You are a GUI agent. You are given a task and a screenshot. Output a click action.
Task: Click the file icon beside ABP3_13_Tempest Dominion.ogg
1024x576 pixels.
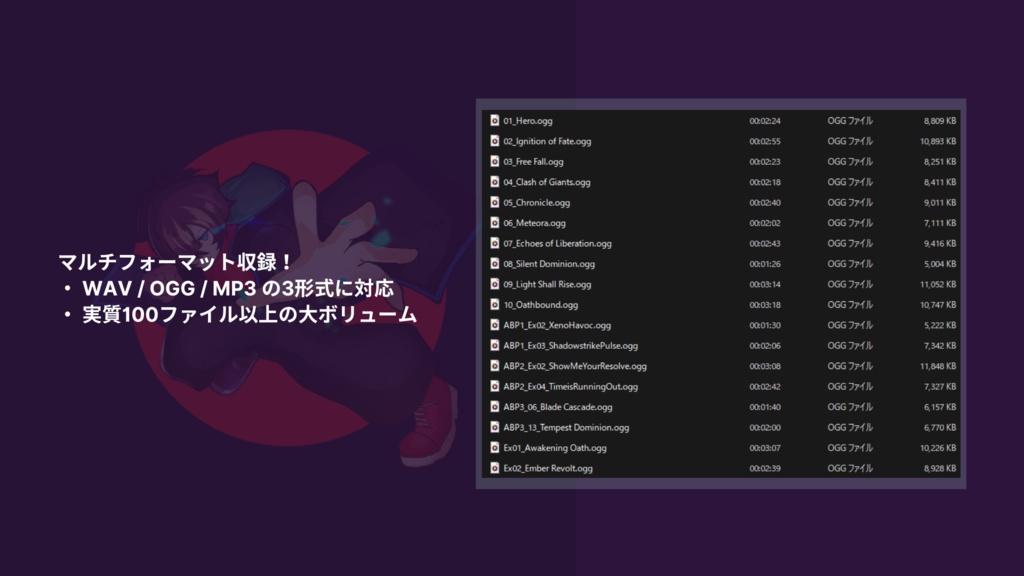click(494, 427)
